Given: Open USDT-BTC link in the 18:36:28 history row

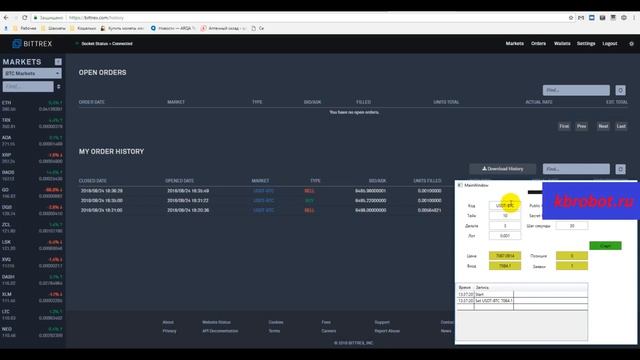Looking at the screenshot, I should (x=263, y=191).
